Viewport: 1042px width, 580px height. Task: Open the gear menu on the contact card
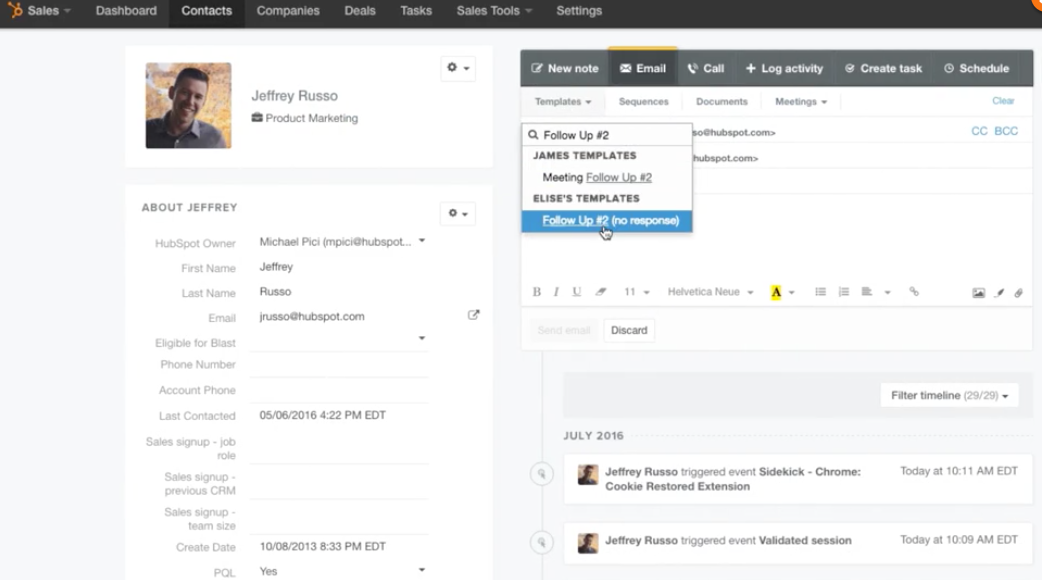[458, 68]
